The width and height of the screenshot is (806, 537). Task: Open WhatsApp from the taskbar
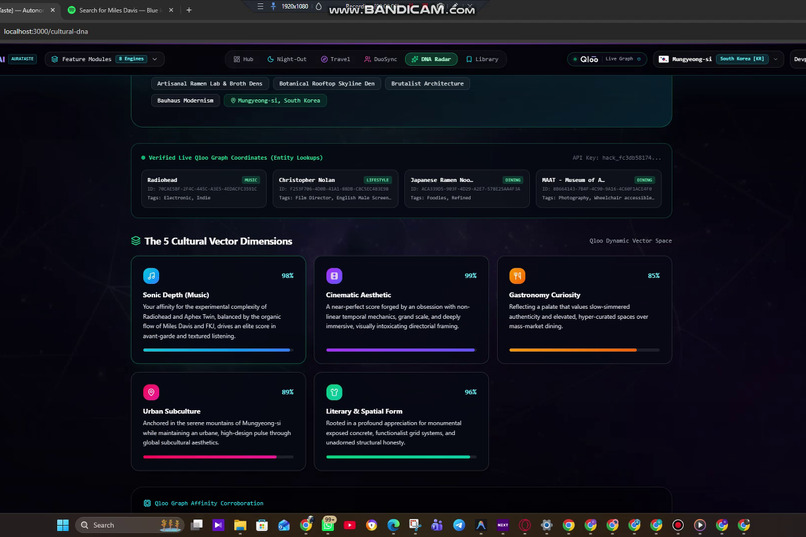click(328, 525)
